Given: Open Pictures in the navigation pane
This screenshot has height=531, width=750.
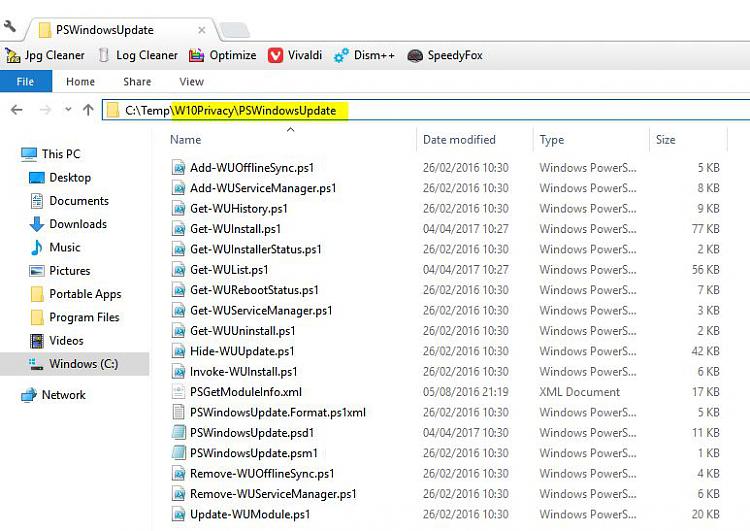Looking at the screenshot, I should (x=60, y=271).
